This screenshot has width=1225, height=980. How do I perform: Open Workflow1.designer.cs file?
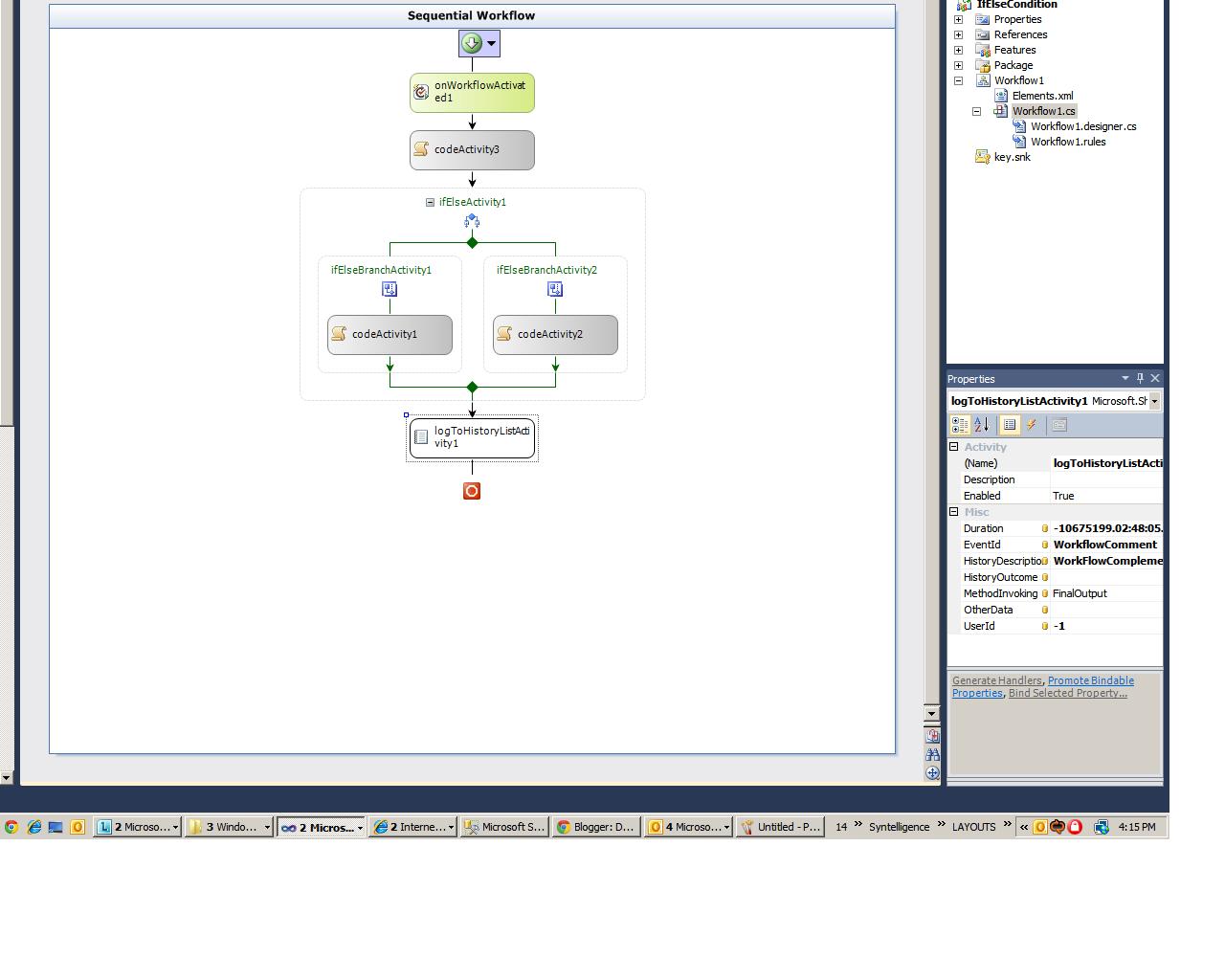pos(1083,126)
